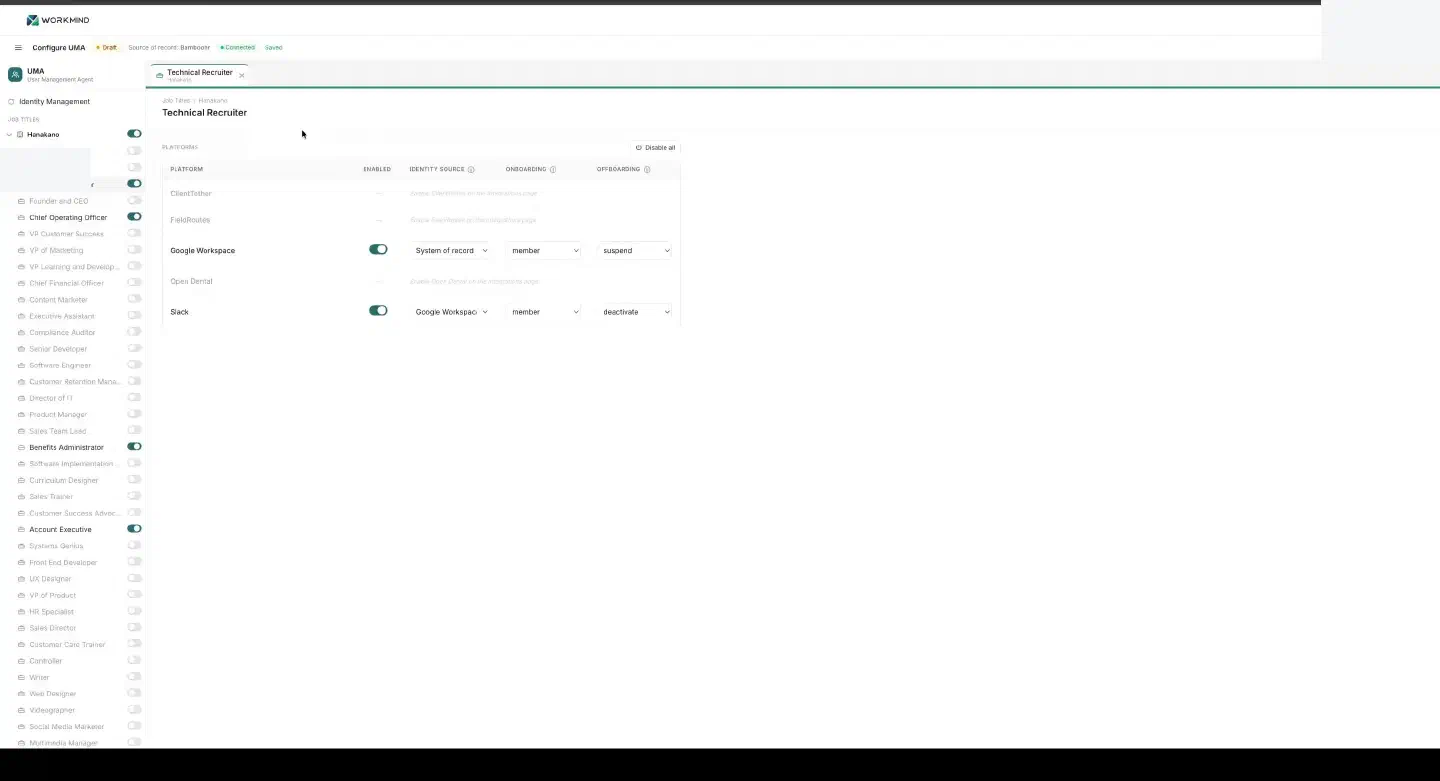
Task: Click the briefcase icon beside UX Designer
Action: click(22, 579)
